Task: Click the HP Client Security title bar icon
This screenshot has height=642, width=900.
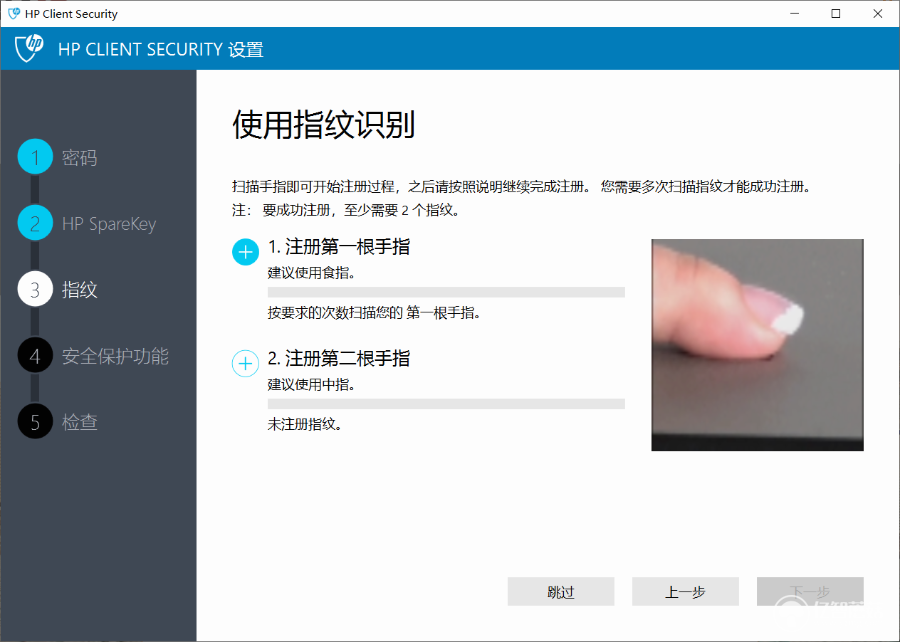Action: [14, 14]
